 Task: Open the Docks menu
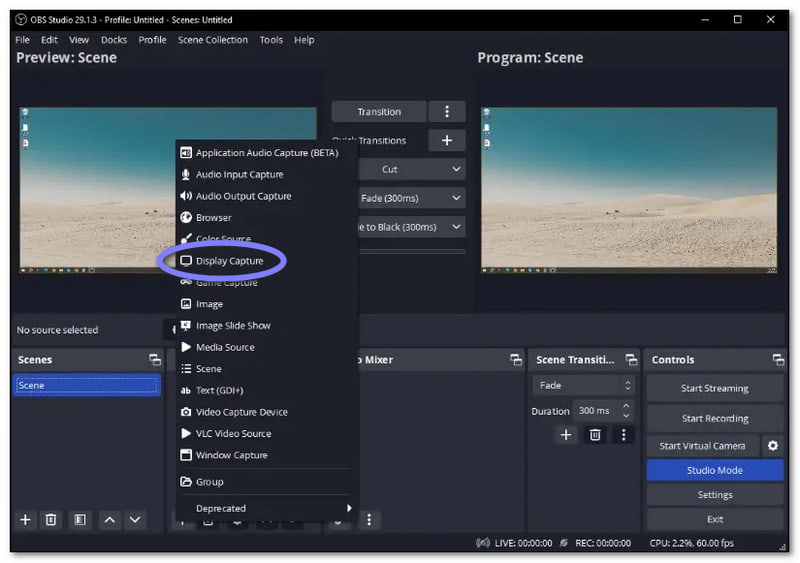[x=114, y=40]
